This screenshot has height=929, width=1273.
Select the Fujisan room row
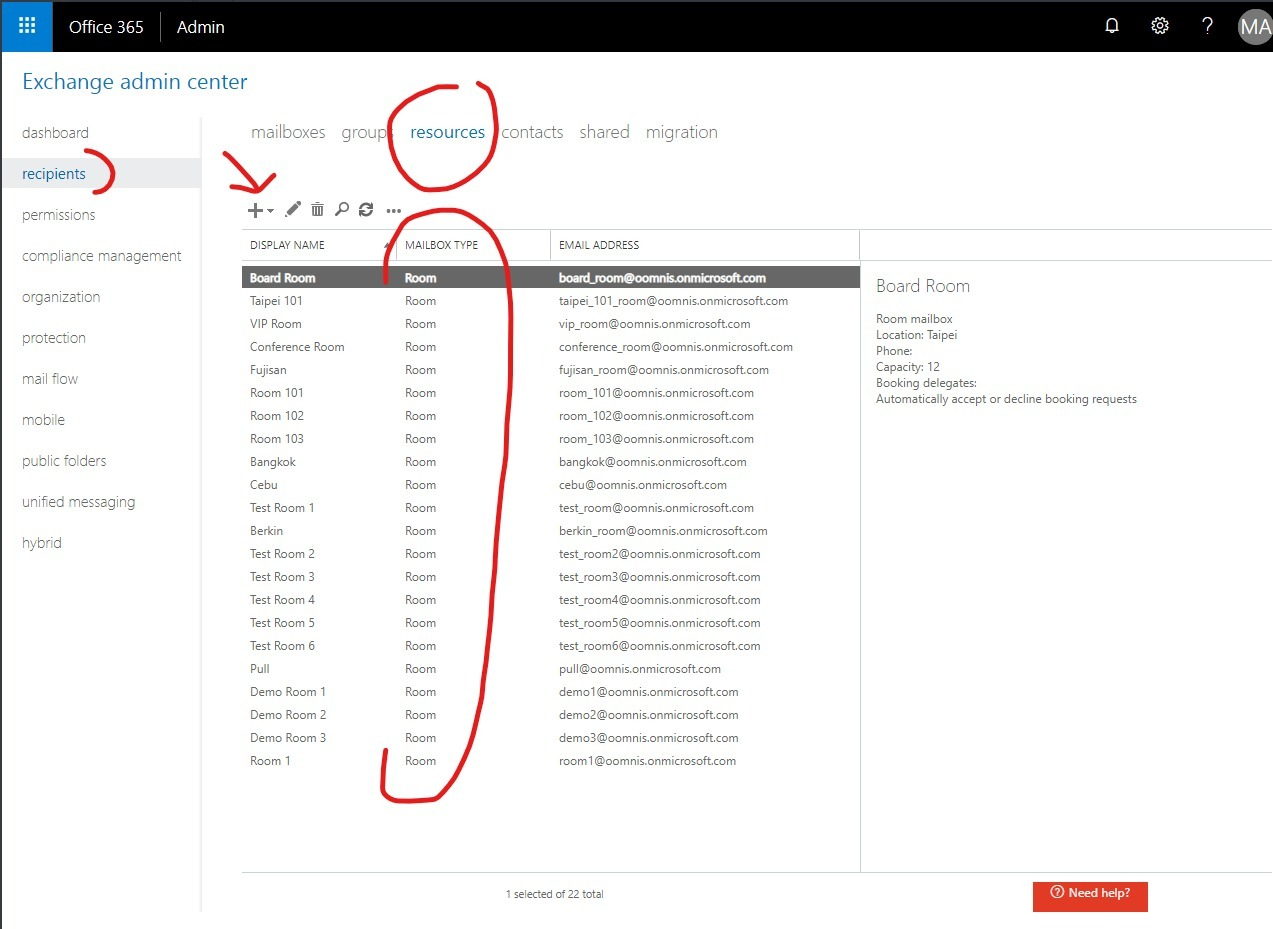coord(551,370)
